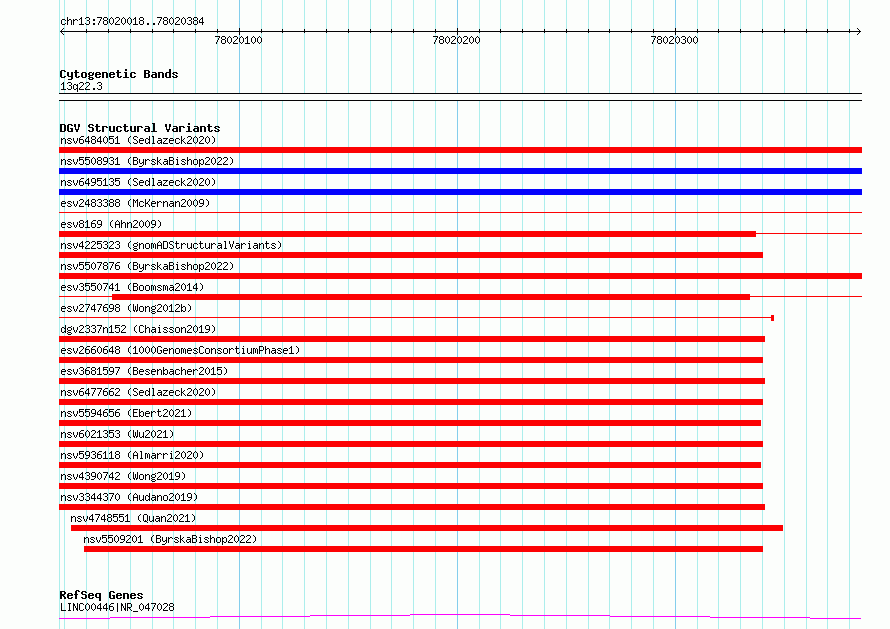Open esv3550741 (Boomsma2014) label

click(132, 287)
